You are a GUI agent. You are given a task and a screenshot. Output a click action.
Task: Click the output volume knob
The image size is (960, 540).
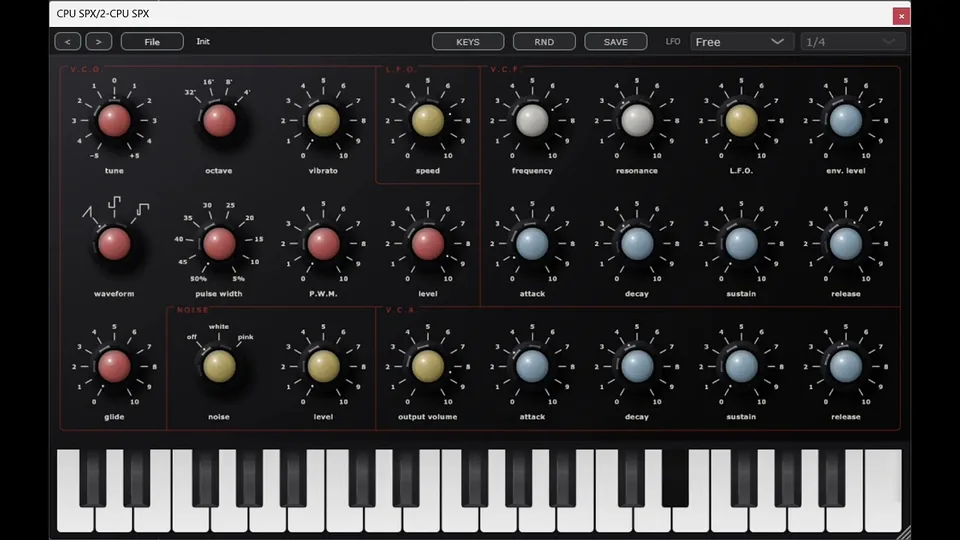(x=427, y=366)
